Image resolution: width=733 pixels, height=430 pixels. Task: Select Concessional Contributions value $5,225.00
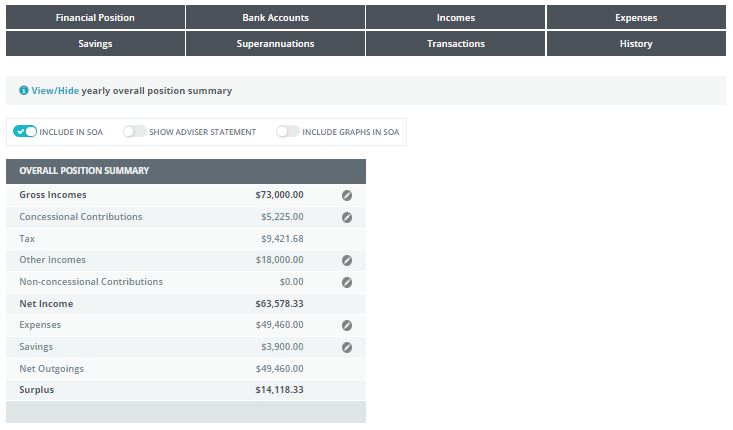[282, 217]
